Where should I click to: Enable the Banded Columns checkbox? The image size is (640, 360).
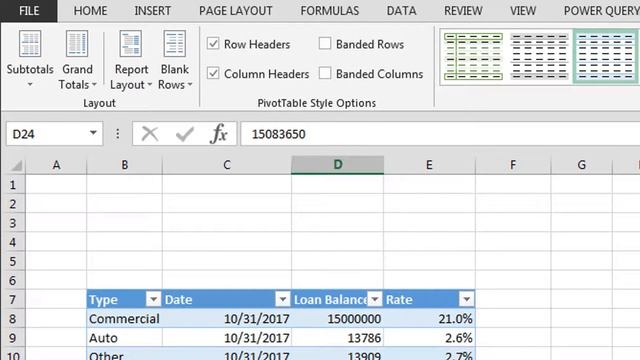(x=325, y=73)
